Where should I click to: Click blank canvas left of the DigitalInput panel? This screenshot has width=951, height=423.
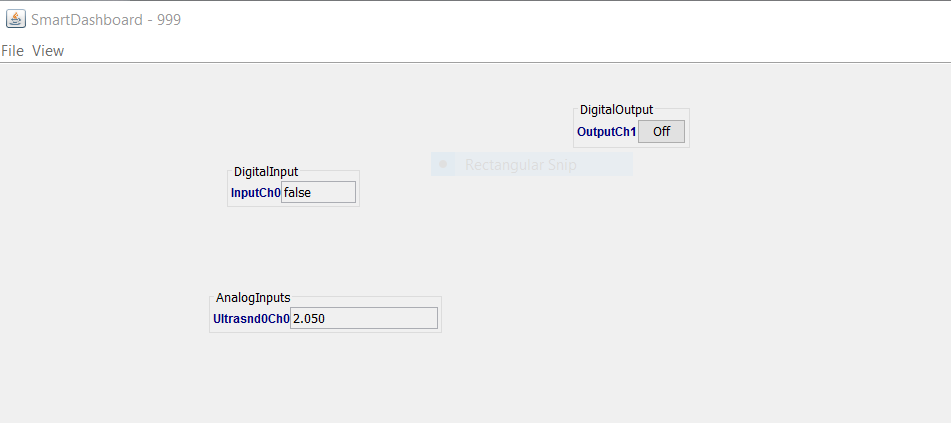[x=110, y=190]
